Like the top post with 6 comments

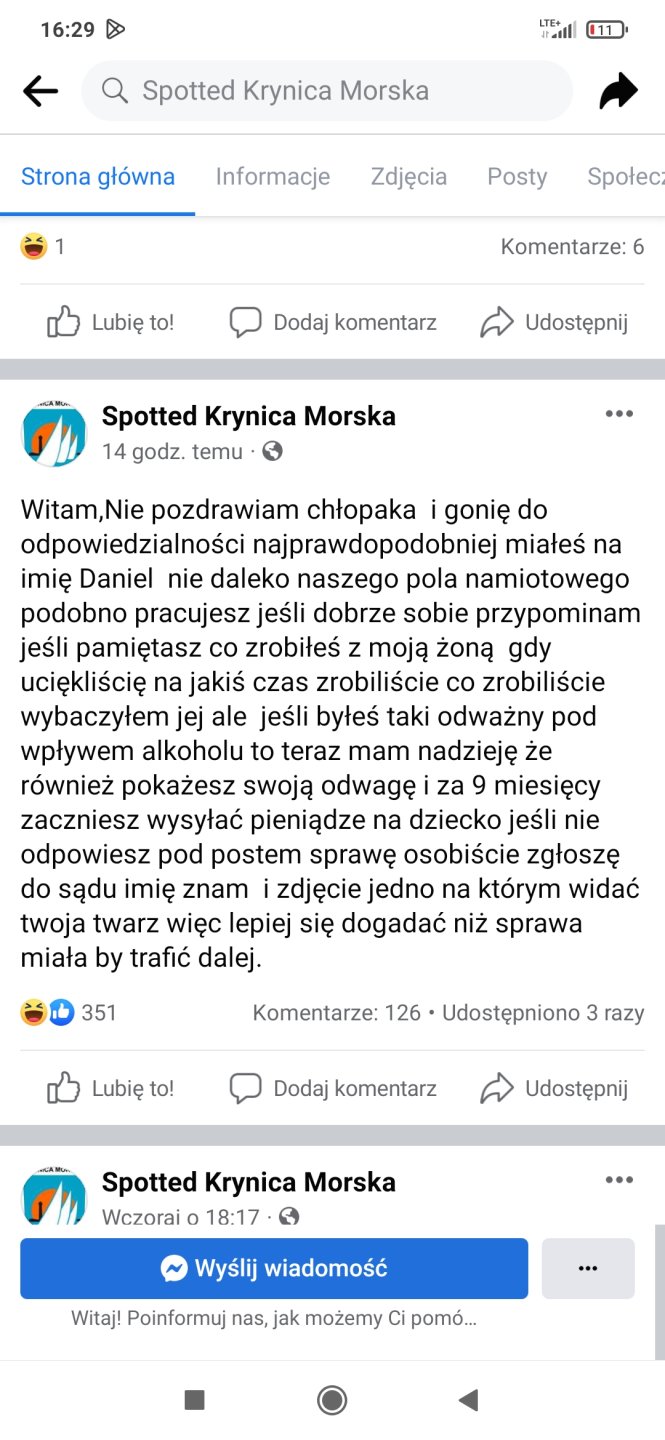click(111, 322)
